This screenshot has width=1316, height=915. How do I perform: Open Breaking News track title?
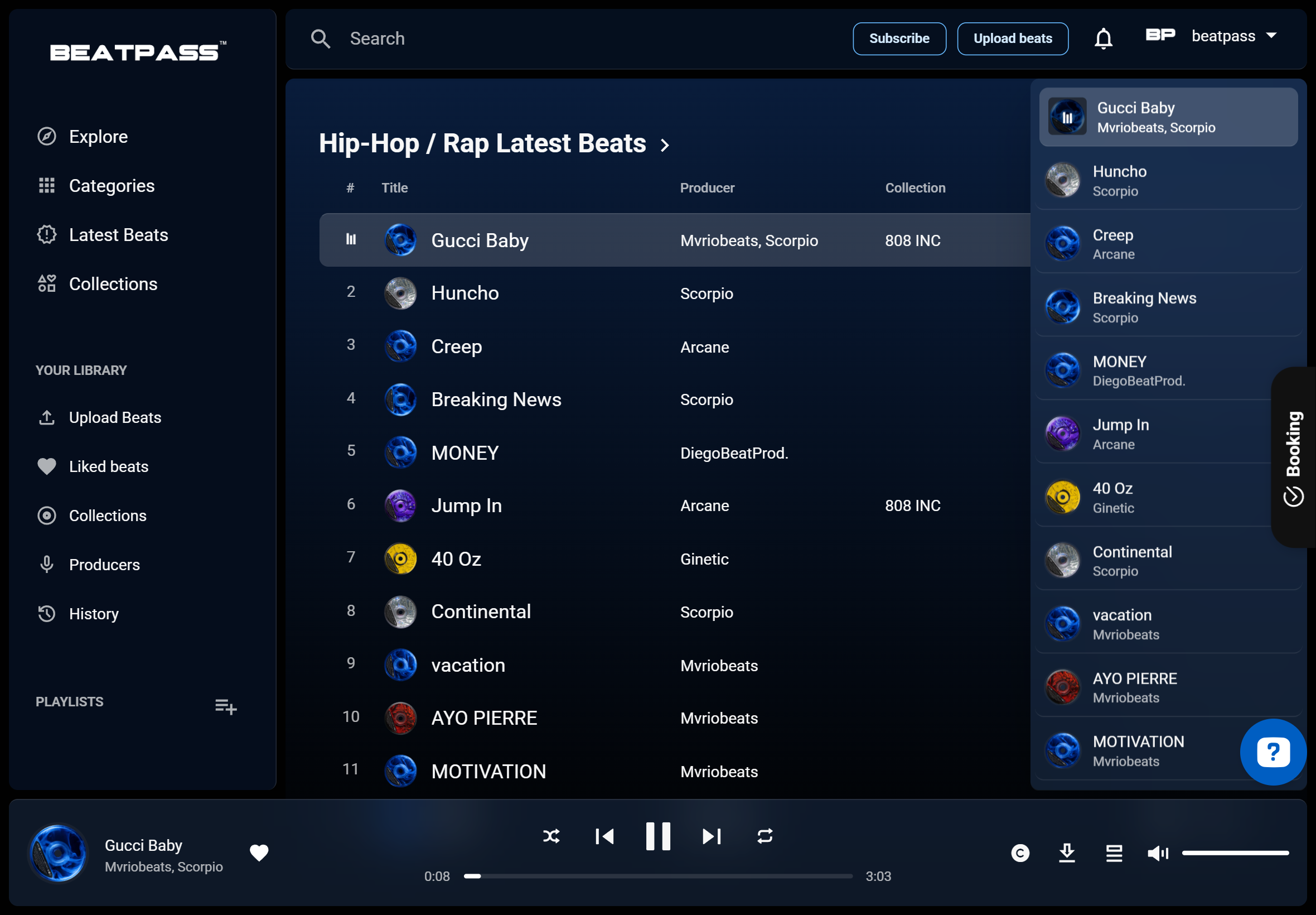(x=496, y=399)
